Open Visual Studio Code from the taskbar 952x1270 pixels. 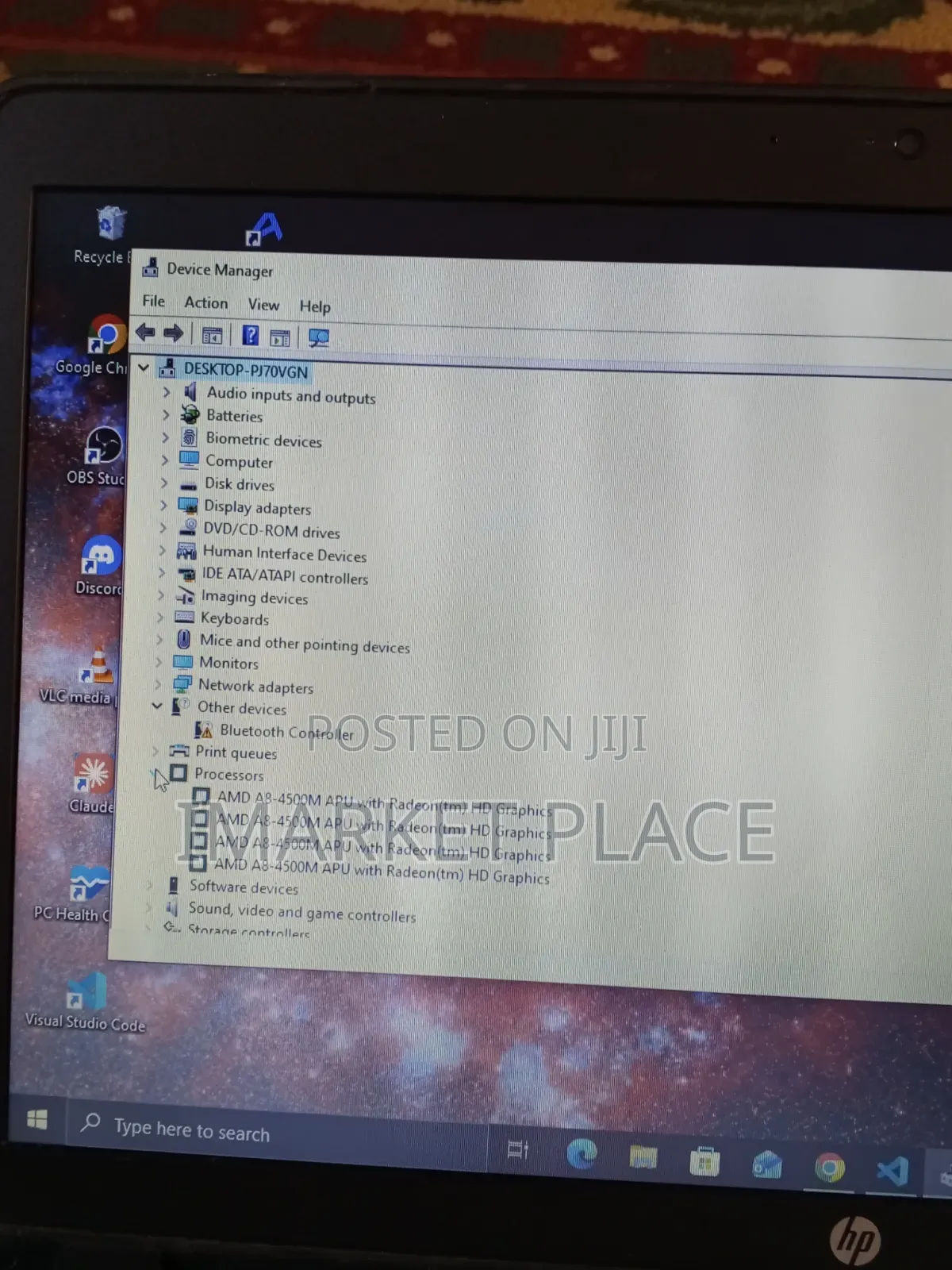pos(892,1172)
